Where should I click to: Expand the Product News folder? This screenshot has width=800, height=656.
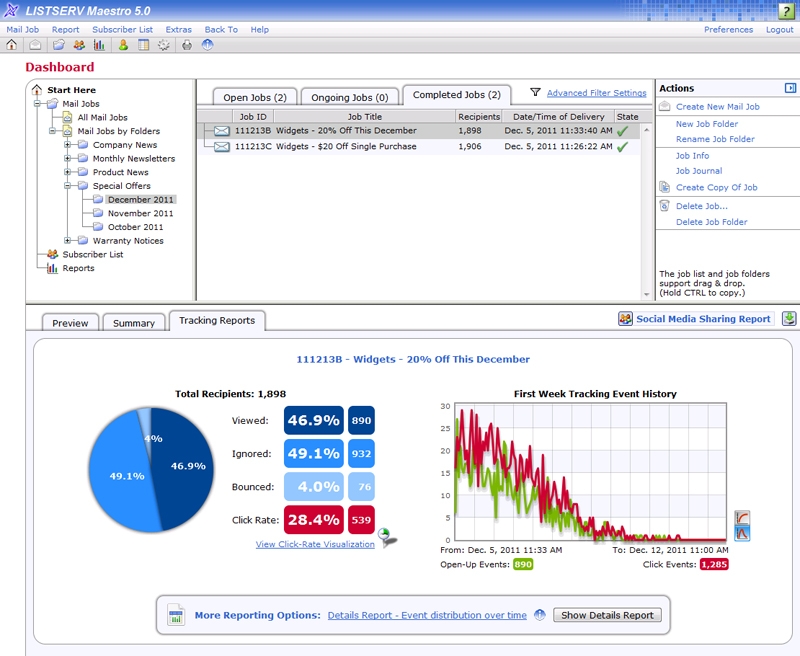pos(67,172)
